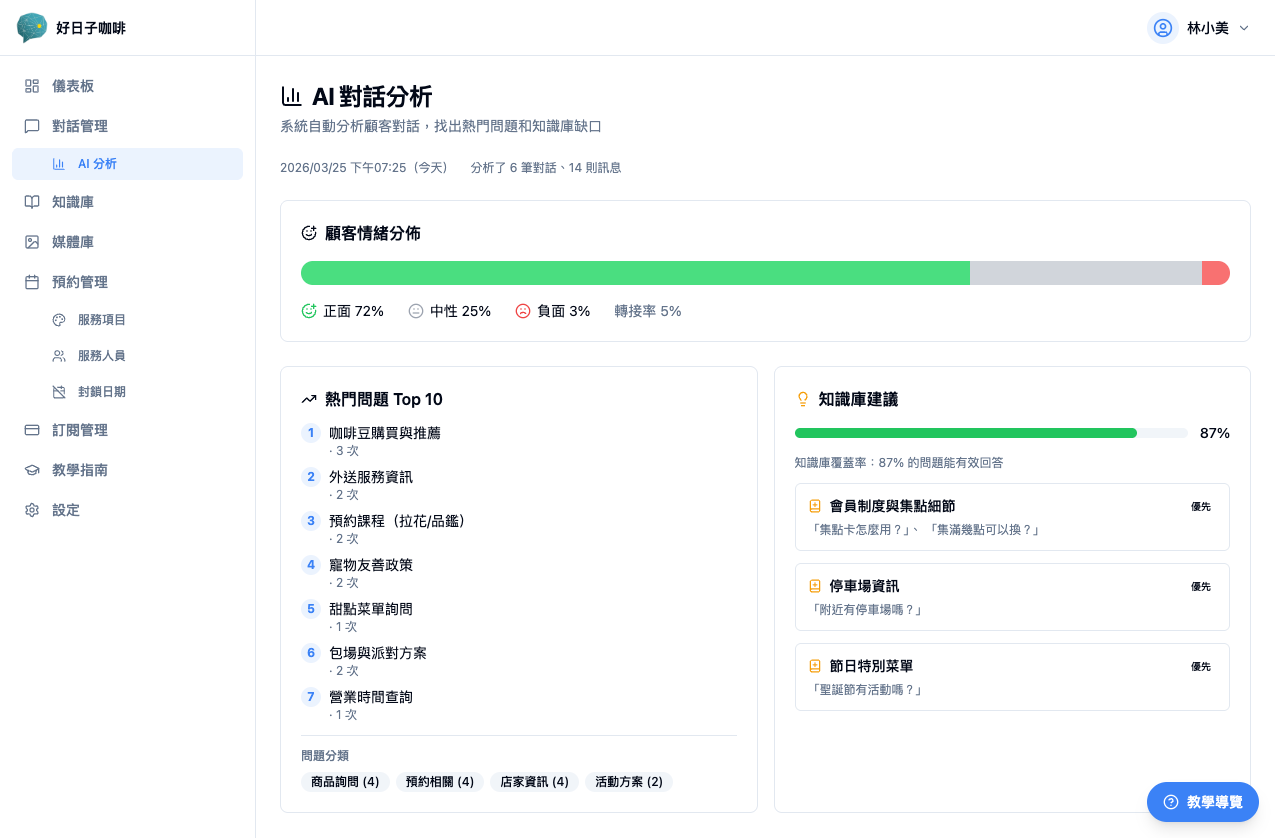Click the 設定 gear icon
This screenshot has width=1275, height=838.
32,510
